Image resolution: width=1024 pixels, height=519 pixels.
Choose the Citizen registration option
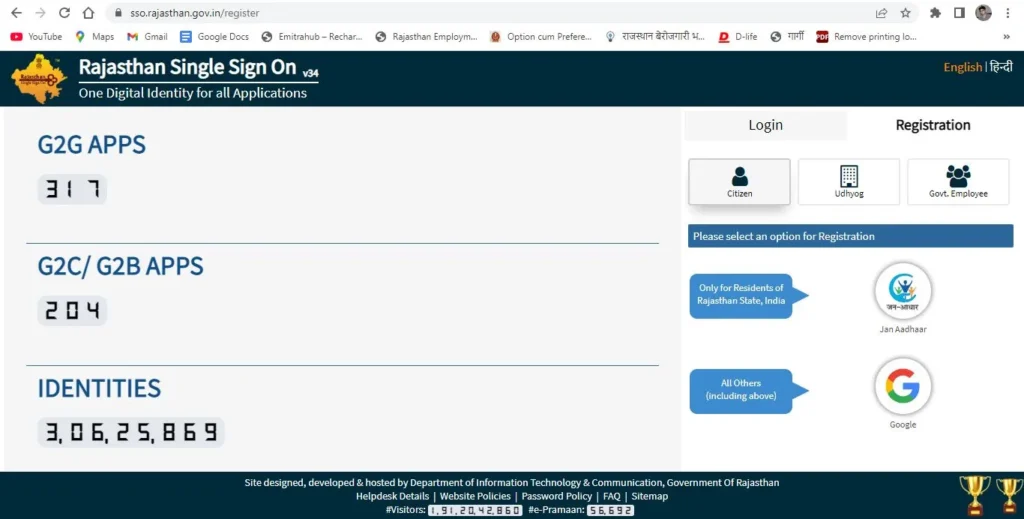point(739,182)
